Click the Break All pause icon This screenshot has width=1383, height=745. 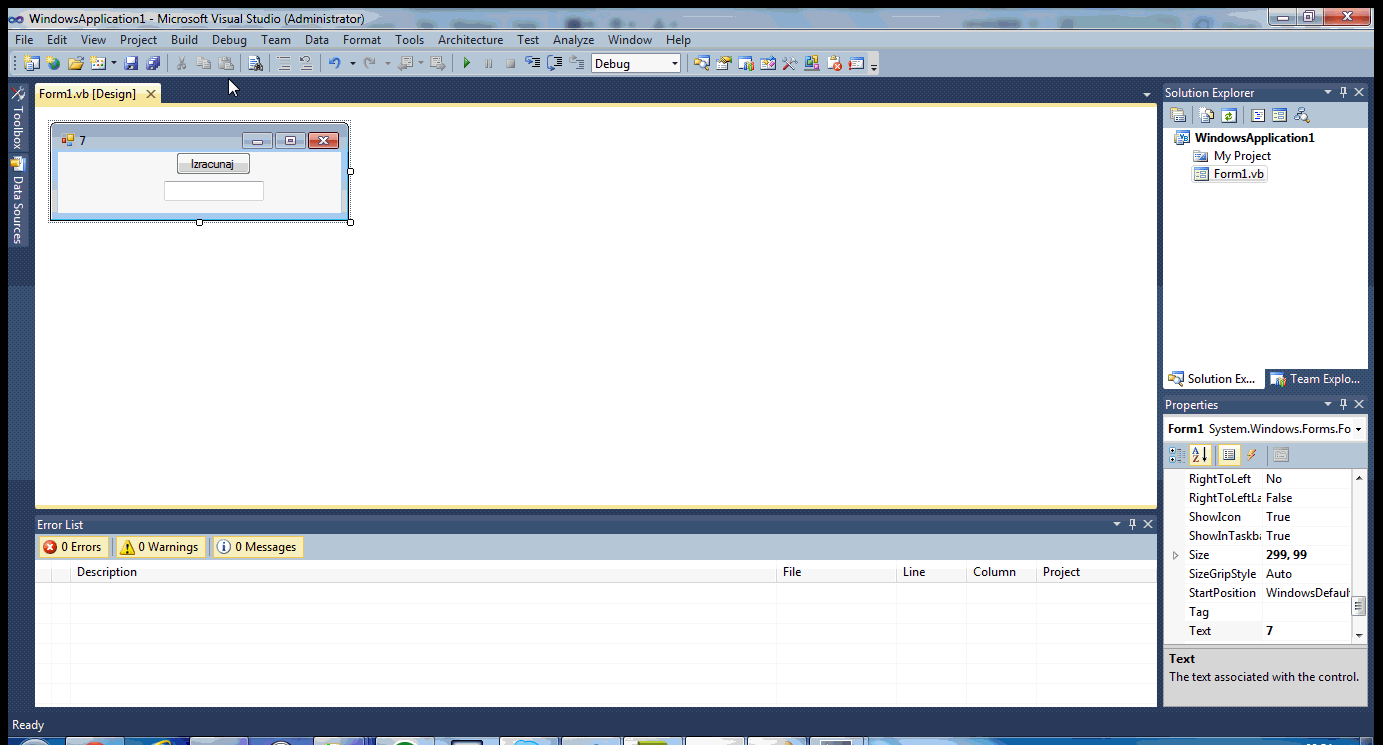click(488, 64)
